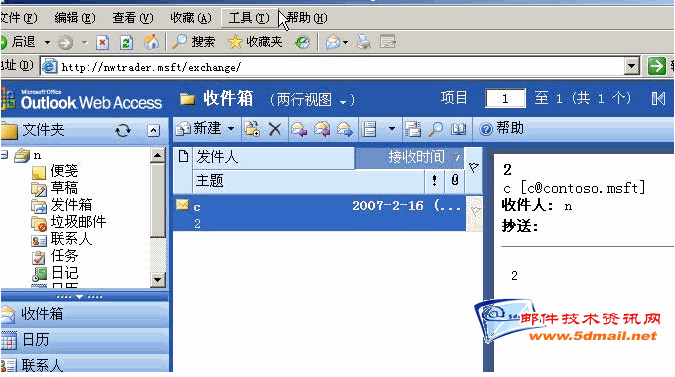Open the 新建 dropdown arrow

coord(231,128)
